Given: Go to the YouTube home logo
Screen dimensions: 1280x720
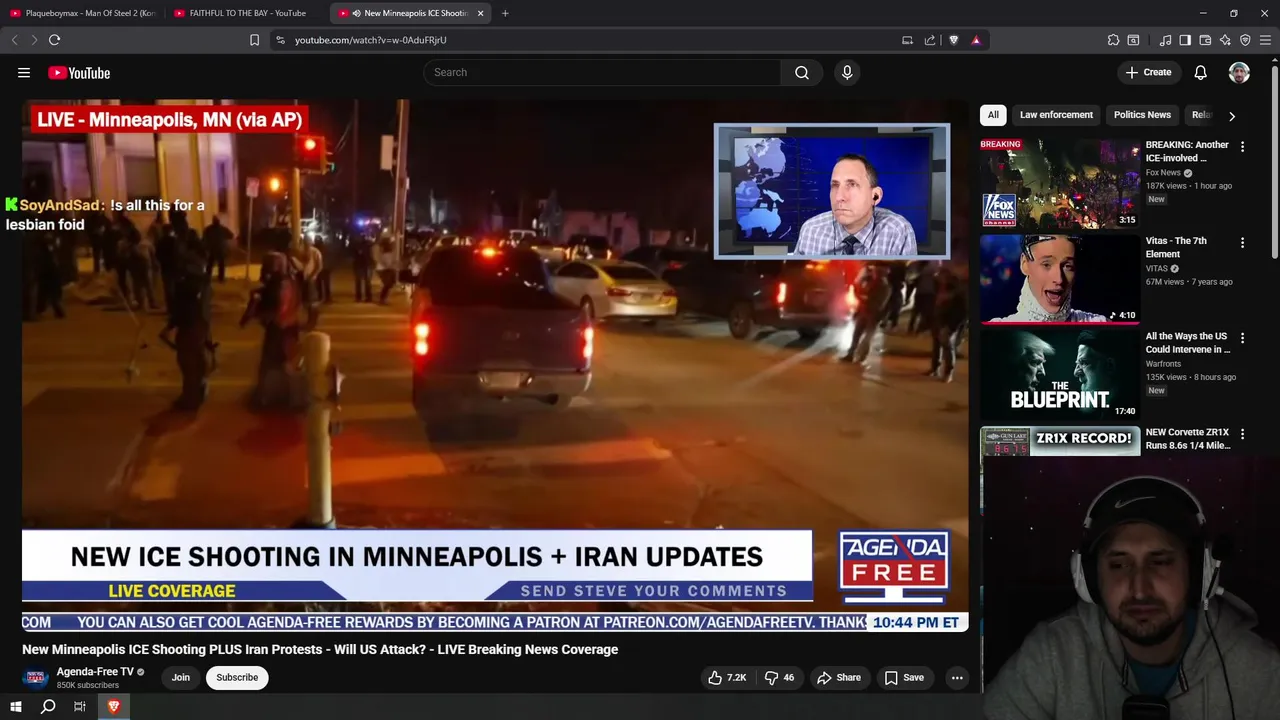Looking at the screenshot, I should coord(79,72).
